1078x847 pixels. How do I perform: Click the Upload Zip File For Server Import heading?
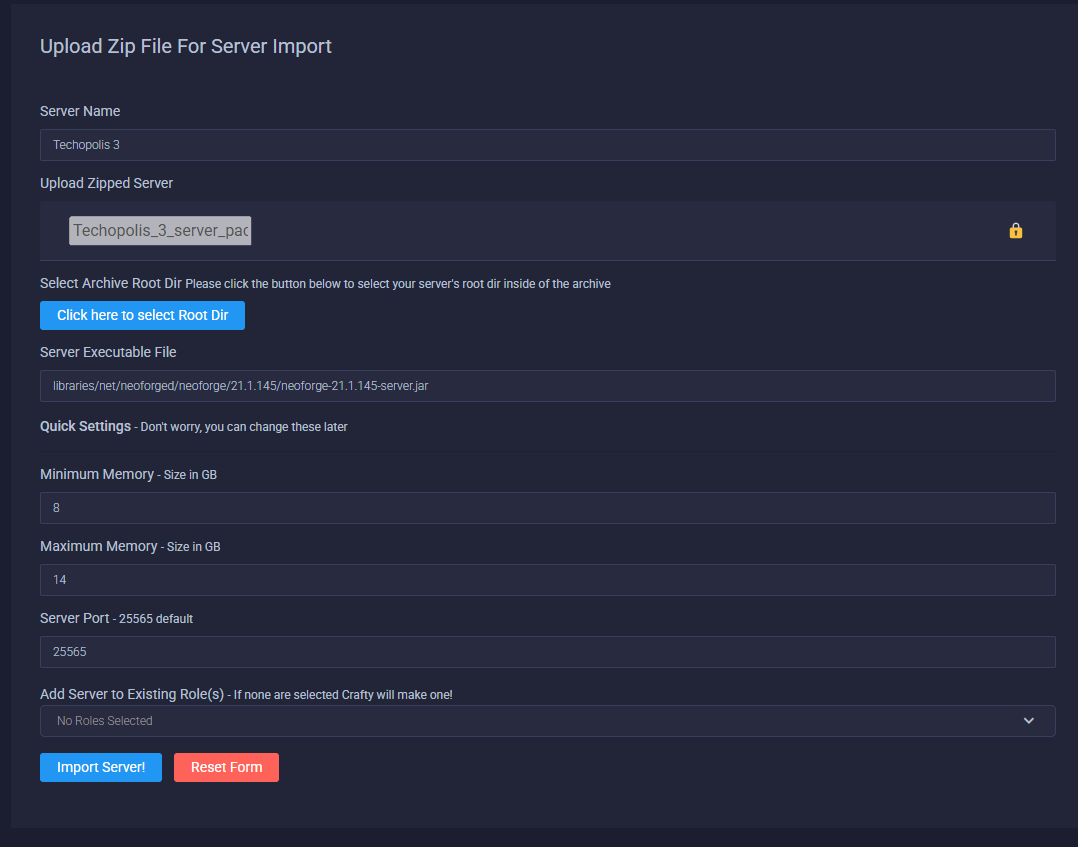coord(186,46)
